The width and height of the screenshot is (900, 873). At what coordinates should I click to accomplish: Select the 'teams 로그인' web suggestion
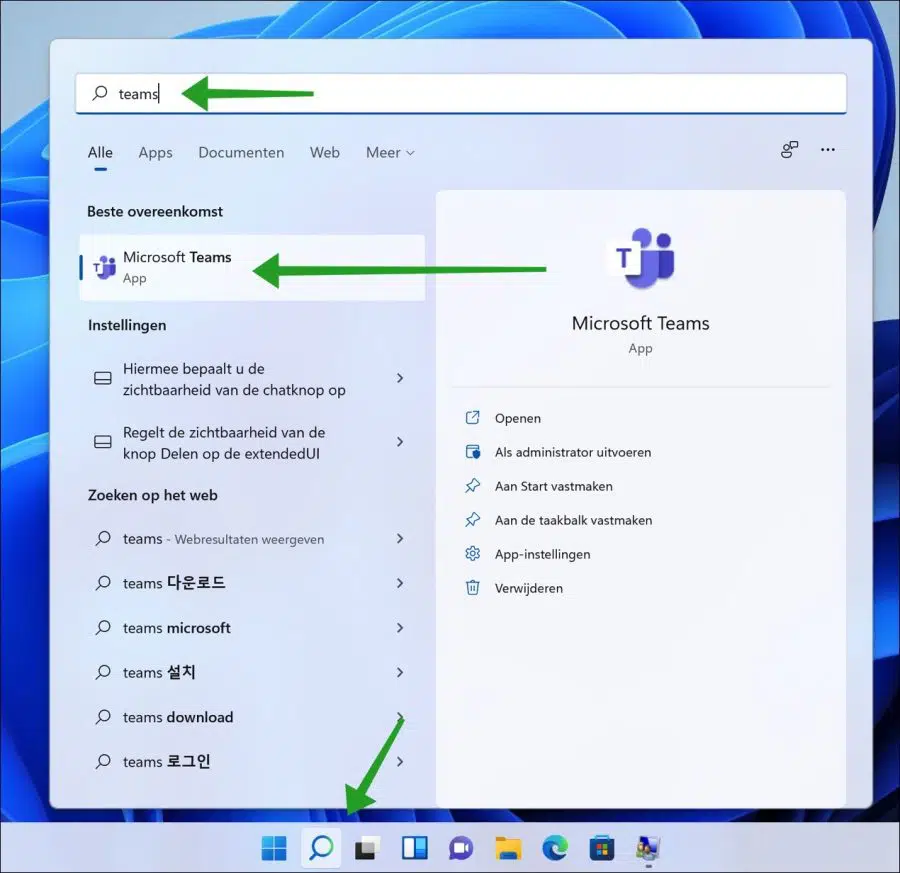click(x=252, y=762)
